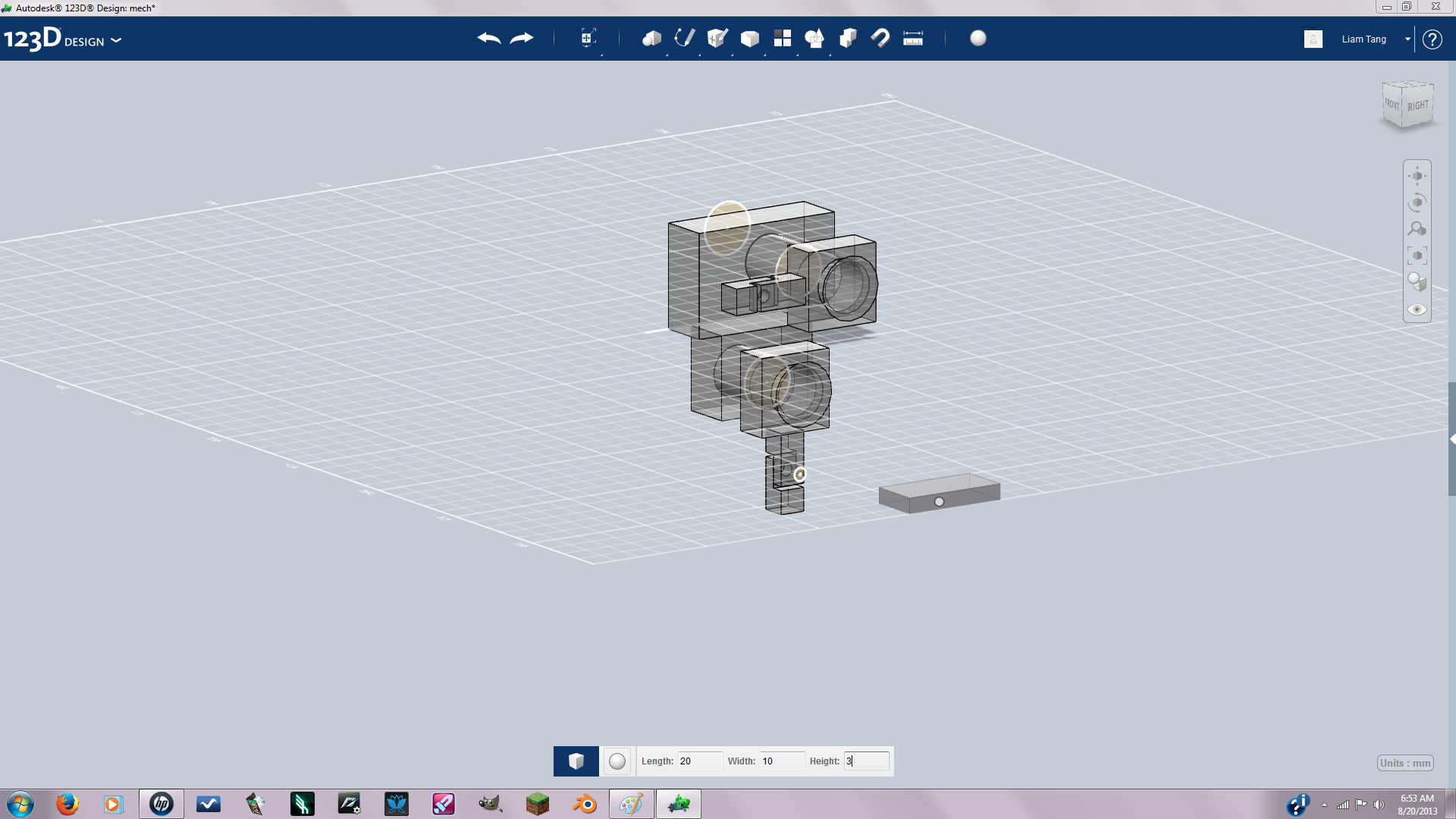Open Blender from the taskbar
Image resolution: width=1456 pixels, height=819 pixels.
tap(584, 804)
